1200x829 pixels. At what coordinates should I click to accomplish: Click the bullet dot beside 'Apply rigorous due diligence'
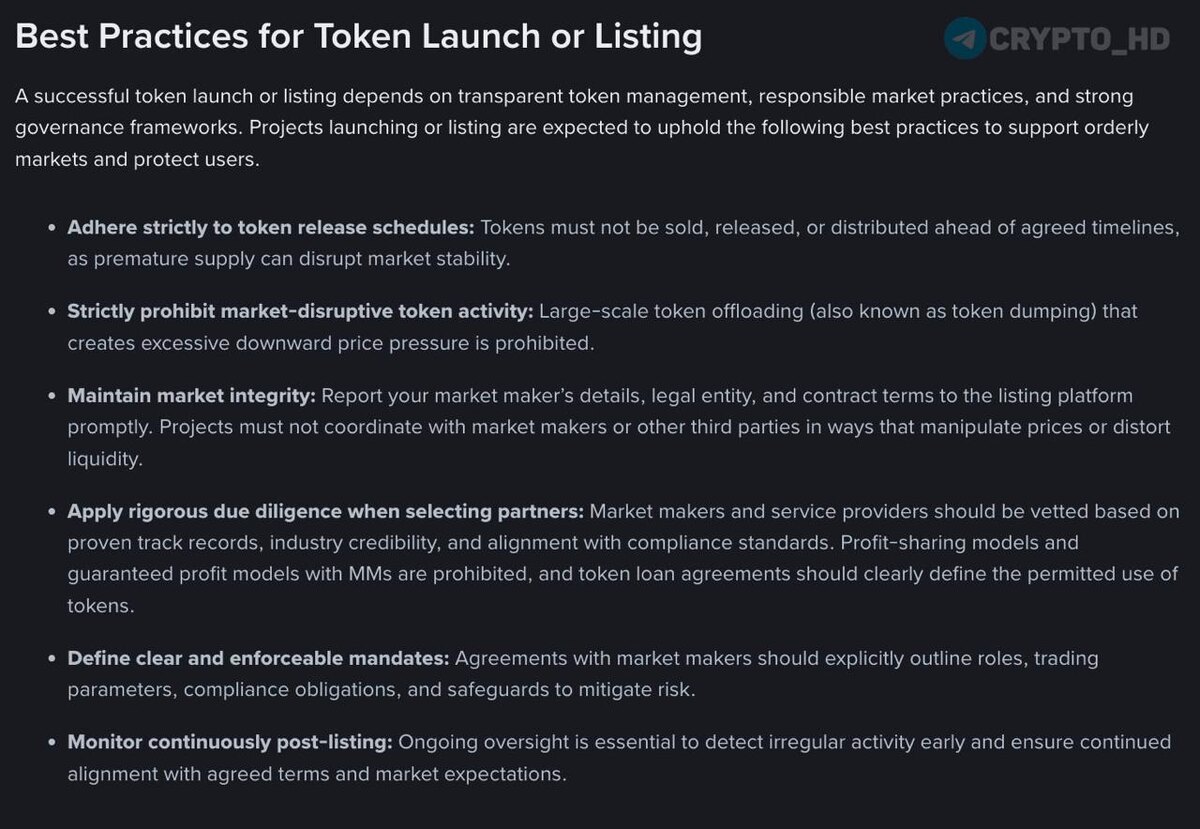tap(52, 512)
